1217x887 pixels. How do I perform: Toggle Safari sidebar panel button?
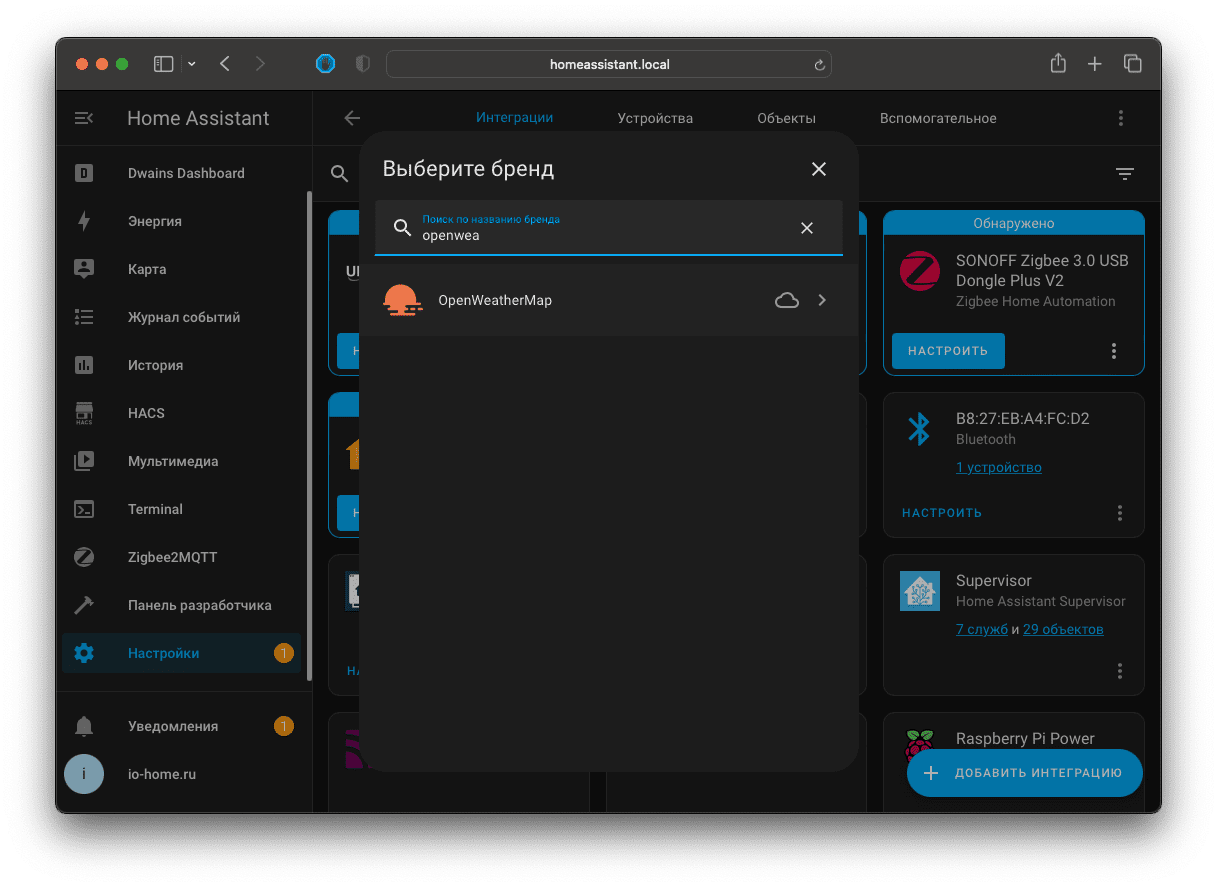click(x=164, y=64)
